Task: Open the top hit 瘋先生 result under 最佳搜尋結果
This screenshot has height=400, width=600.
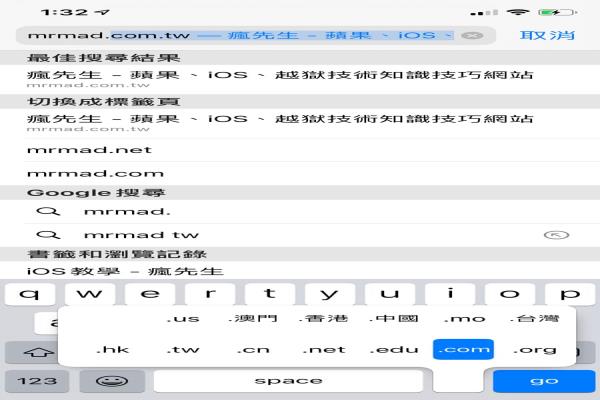Action: tap(300, 79)
